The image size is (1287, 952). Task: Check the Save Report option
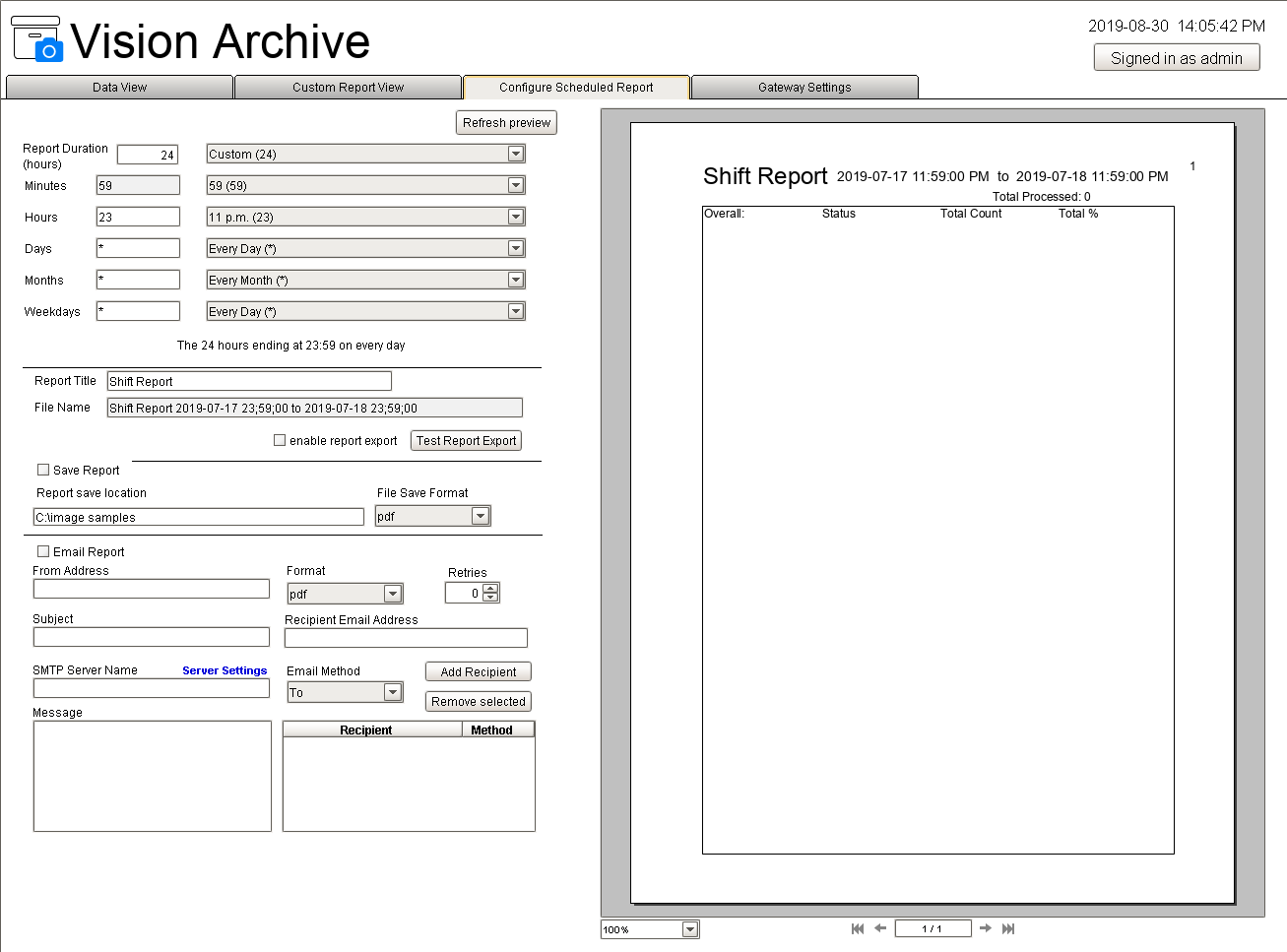coord(43,471)
